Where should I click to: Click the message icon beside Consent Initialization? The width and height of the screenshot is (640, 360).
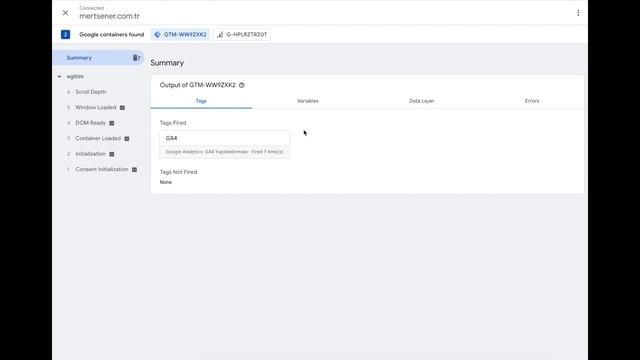click(x=134, y=170)
